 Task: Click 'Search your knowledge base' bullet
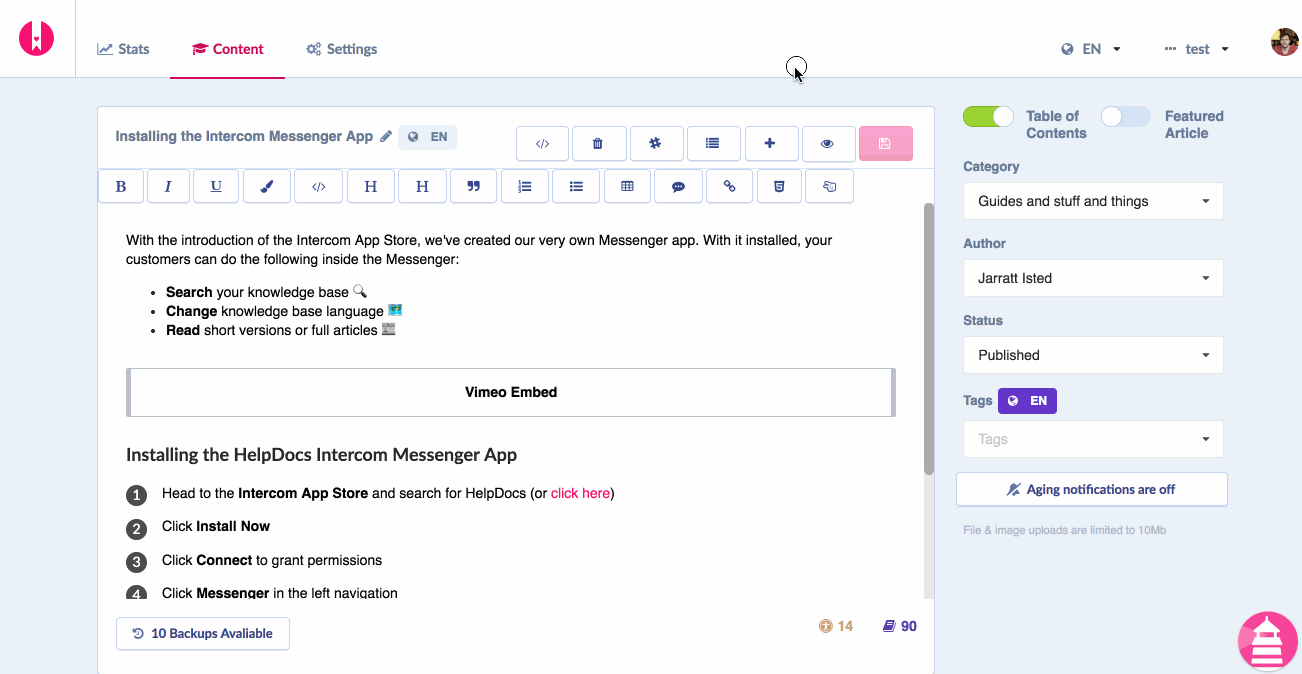pos(266,292)
